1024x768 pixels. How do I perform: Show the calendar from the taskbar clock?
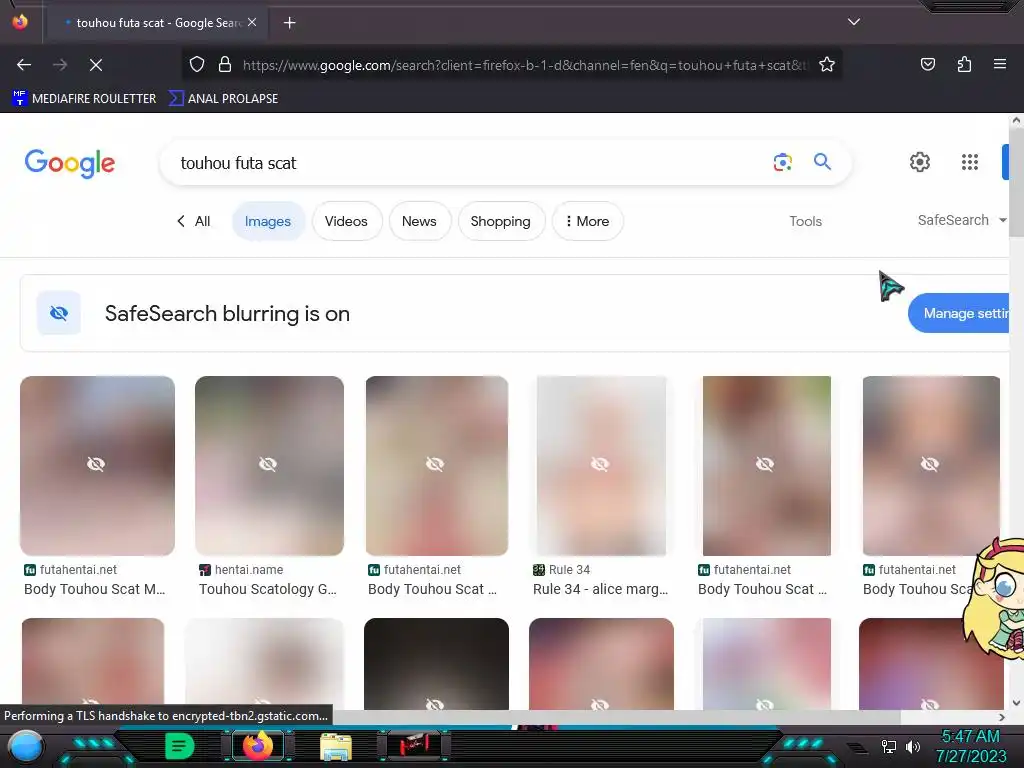tap(970, 746)
